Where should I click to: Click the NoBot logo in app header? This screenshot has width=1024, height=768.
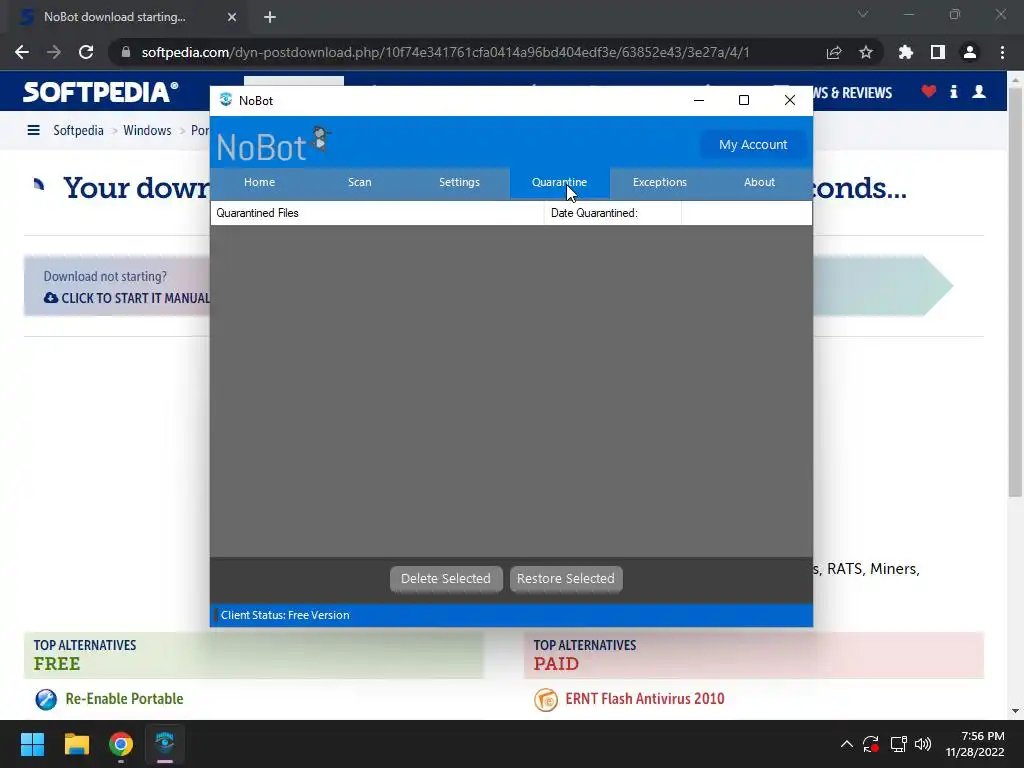click(274, 144)
